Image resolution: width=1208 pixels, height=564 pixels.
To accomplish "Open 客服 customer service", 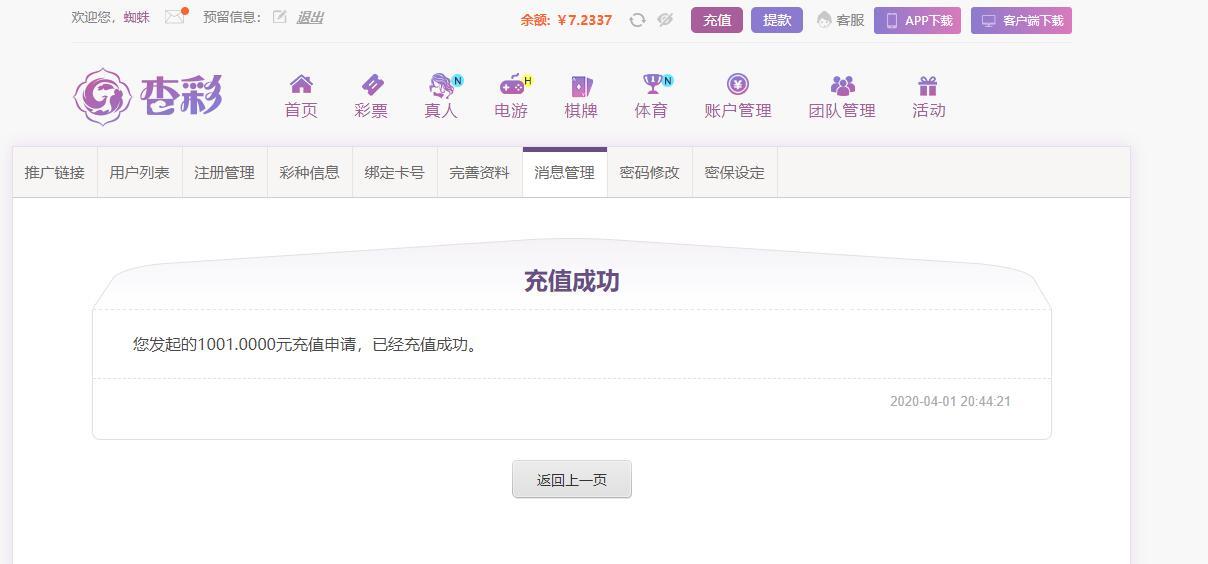I will pyautogui.click(x=840, y=20).
